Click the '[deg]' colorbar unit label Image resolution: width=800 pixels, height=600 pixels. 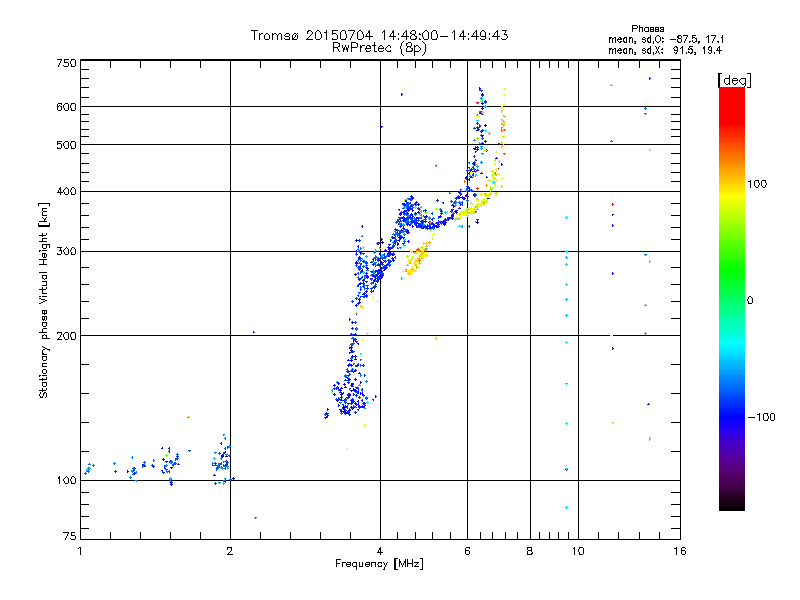pos(734,80)
